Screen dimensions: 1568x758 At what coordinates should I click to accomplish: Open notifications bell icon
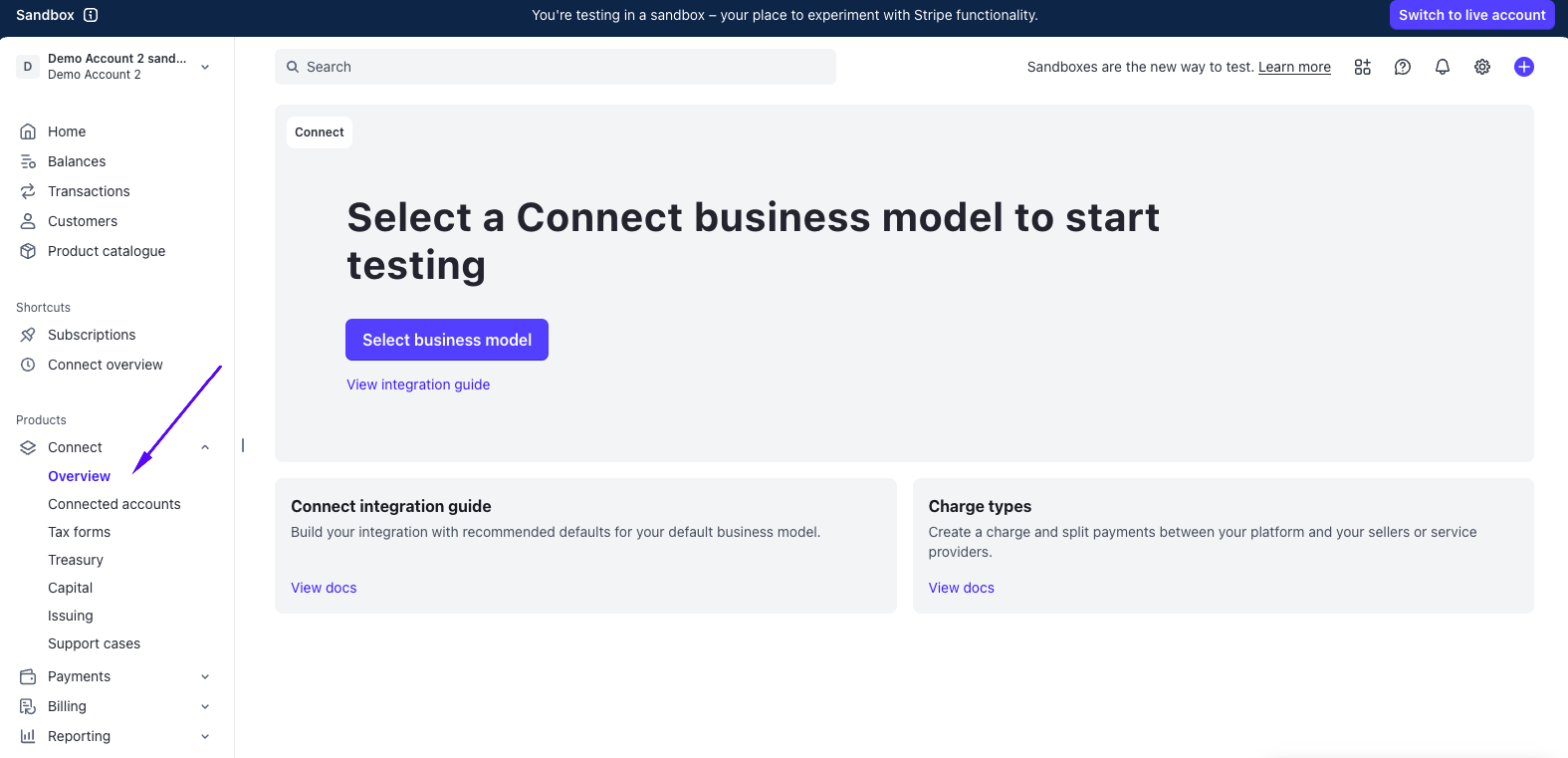pyautogui.click(x=1443, y=67)
